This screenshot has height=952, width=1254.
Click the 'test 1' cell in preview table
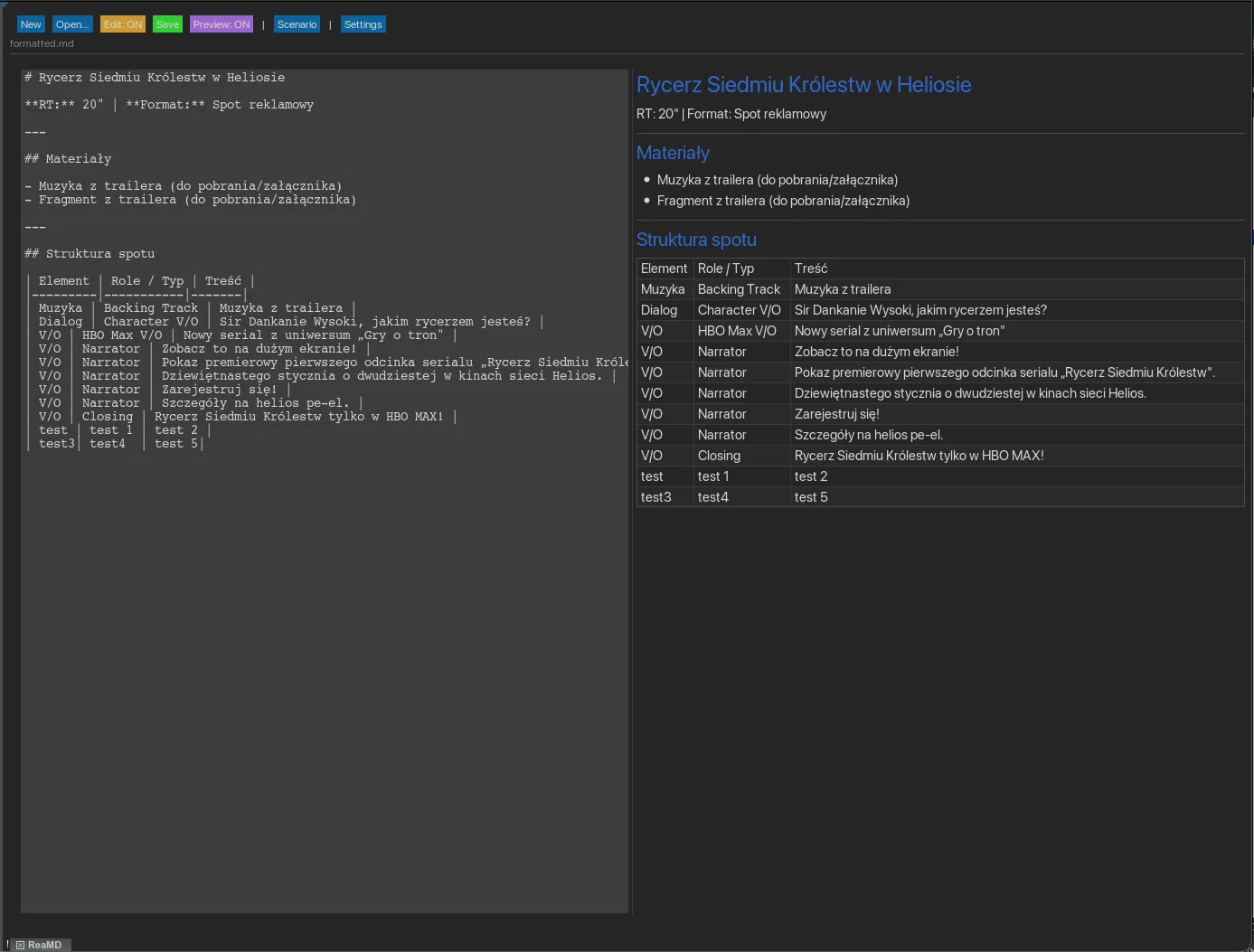click(x=742, y=476)
